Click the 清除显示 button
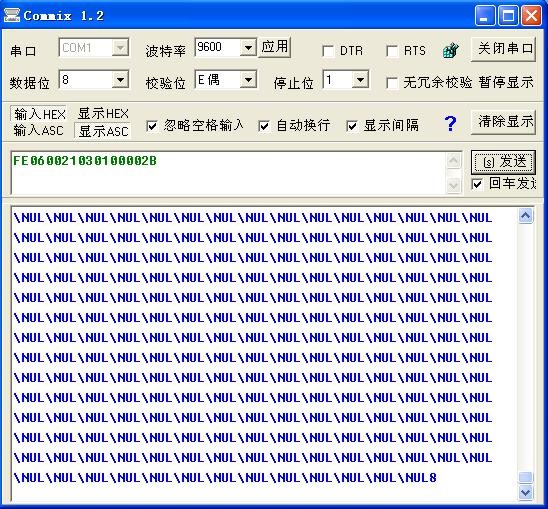Image resolution: width=548 pixels, height=509 pixels. point(504,122)
